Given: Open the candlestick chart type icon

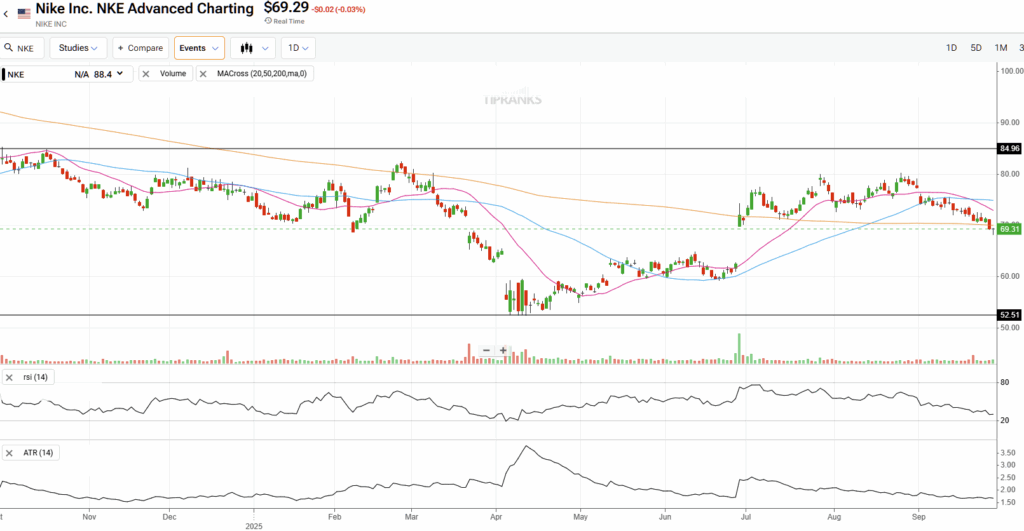Looking at the screenshot, I should 246,48.
